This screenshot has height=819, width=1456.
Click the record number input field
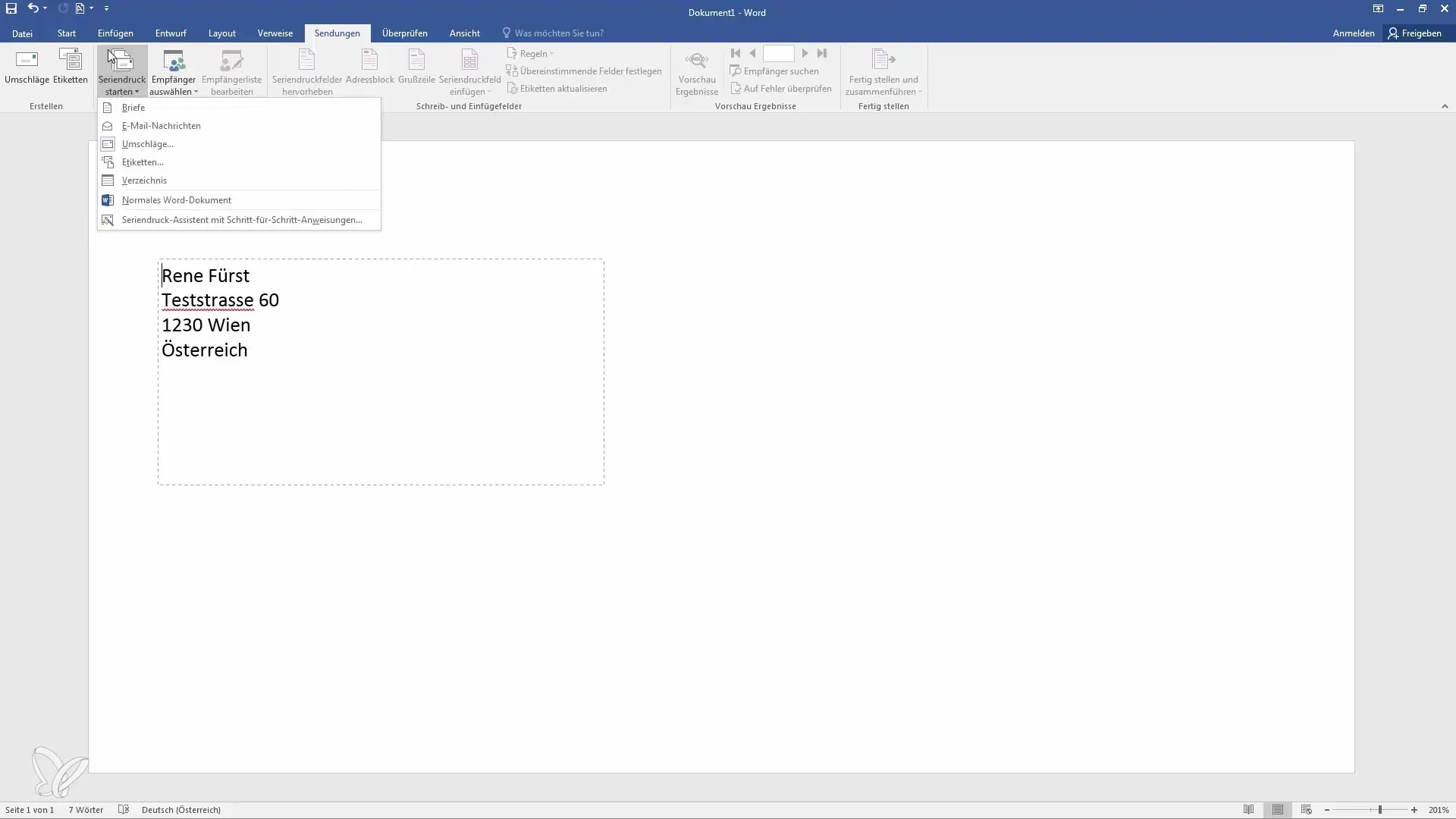(778, 53)
